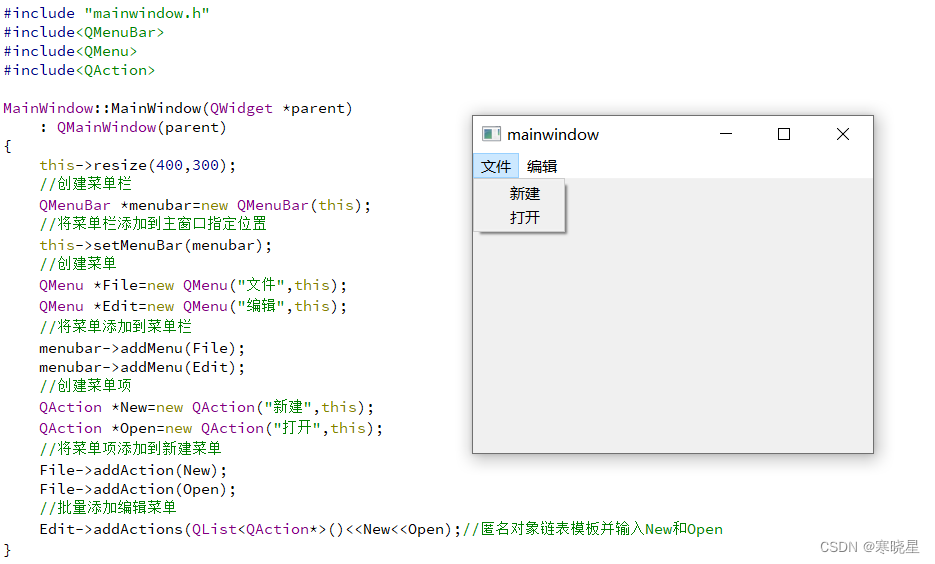Maximize the mainwindow window
This screenshot has width=935, height=564.
[784, 134]
